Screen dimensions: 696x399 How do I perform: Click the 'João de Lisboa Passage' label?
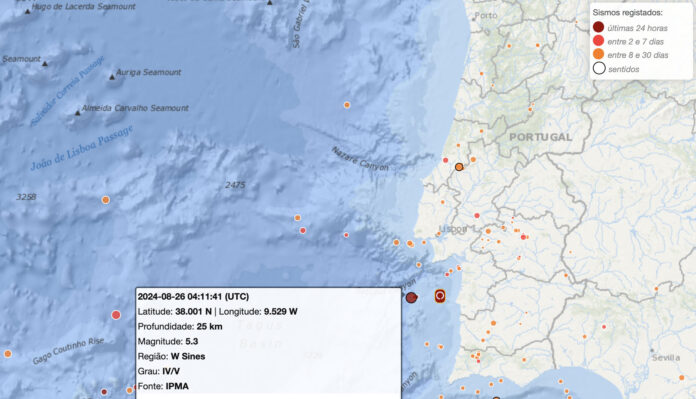pos(82,148)
